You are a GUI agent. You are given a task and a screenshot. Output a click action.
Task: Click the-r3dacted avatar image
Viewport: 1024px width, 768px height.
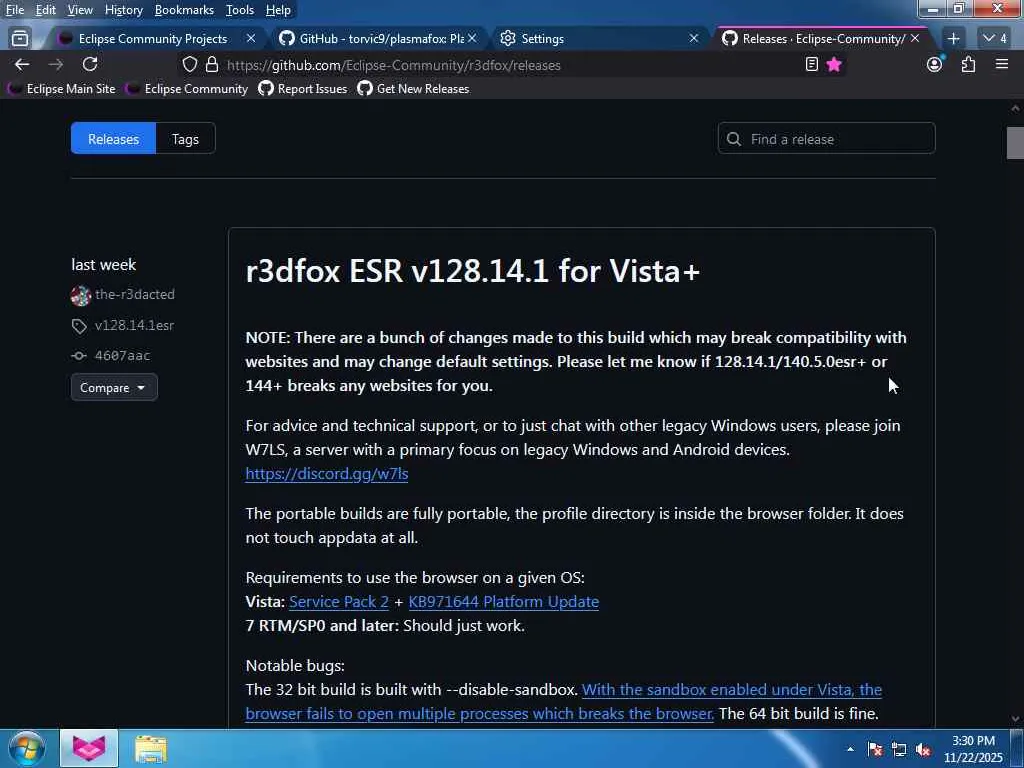click(80, 296)
